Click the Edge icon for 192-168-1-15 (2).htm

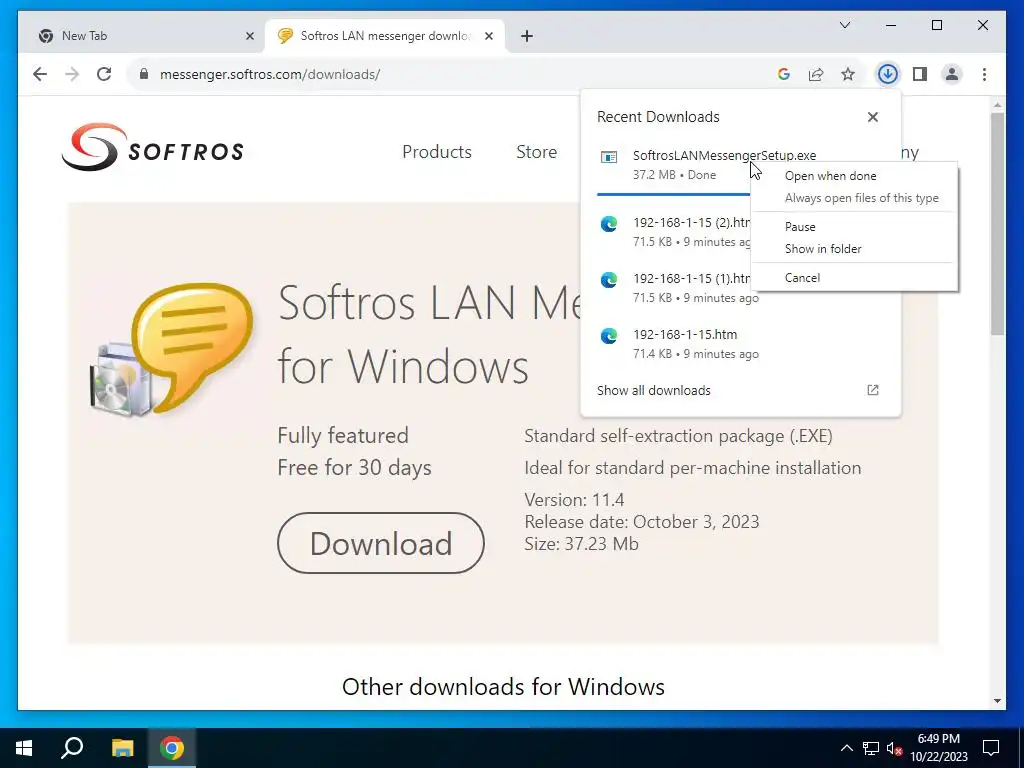609,225
